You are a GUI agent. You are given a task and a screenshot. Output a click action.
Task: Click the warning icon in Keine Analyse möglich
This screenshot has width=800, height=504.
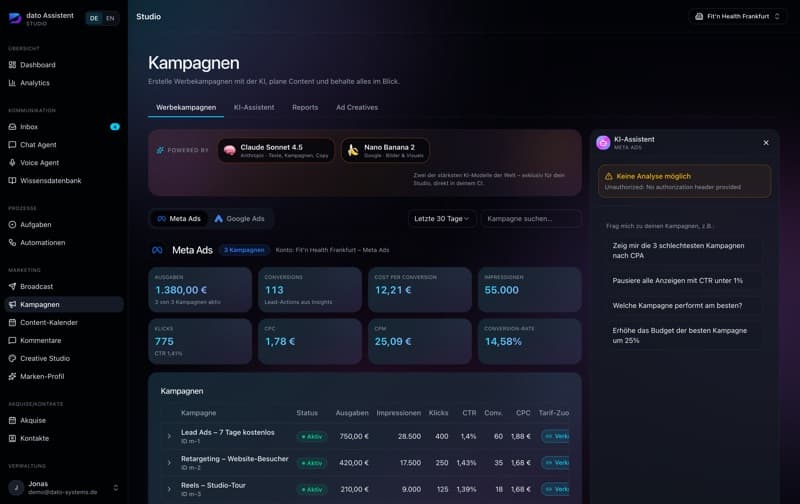pos(608,176)
